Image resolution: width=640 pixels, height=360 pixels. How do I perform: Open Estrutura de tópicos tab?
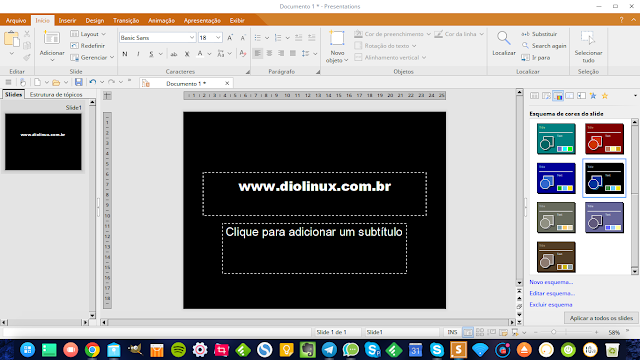(56, 95)
